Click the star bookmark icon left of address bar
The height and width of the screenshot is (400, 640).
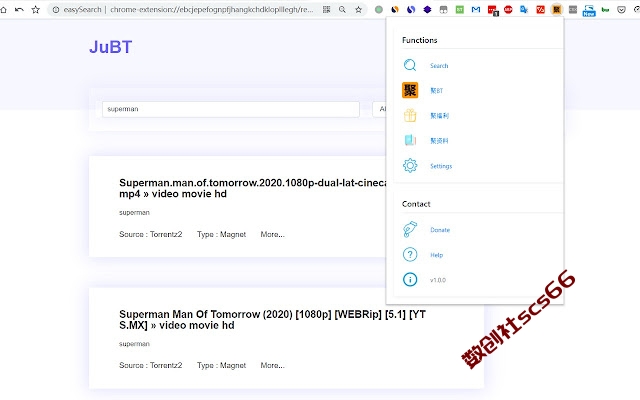pyautogui.click(x=36, y=9)
